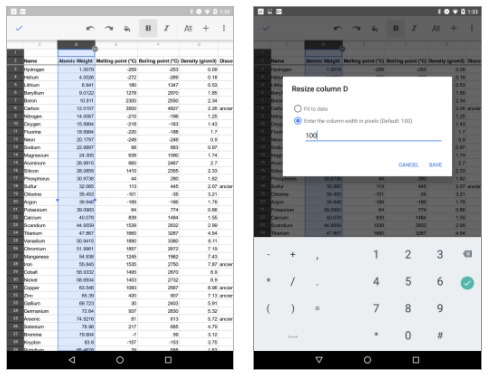This screenshot has width=489, height=376.
Task: Select 'Boiling point (°C)' header cell, left screen
Action: (x=159, y=61)
